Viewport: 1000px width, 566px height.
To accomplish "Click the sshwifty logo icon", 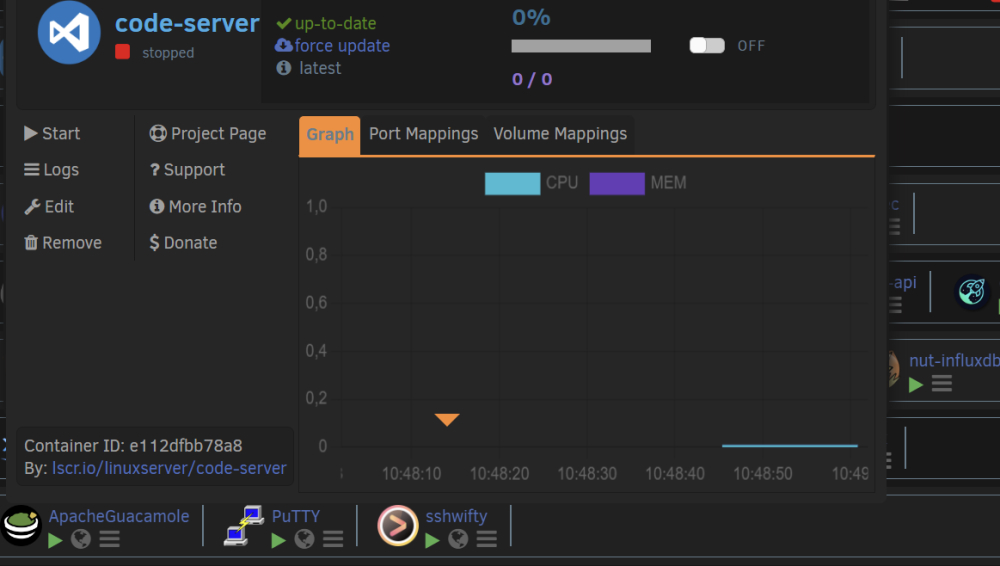I will [398, 526].
